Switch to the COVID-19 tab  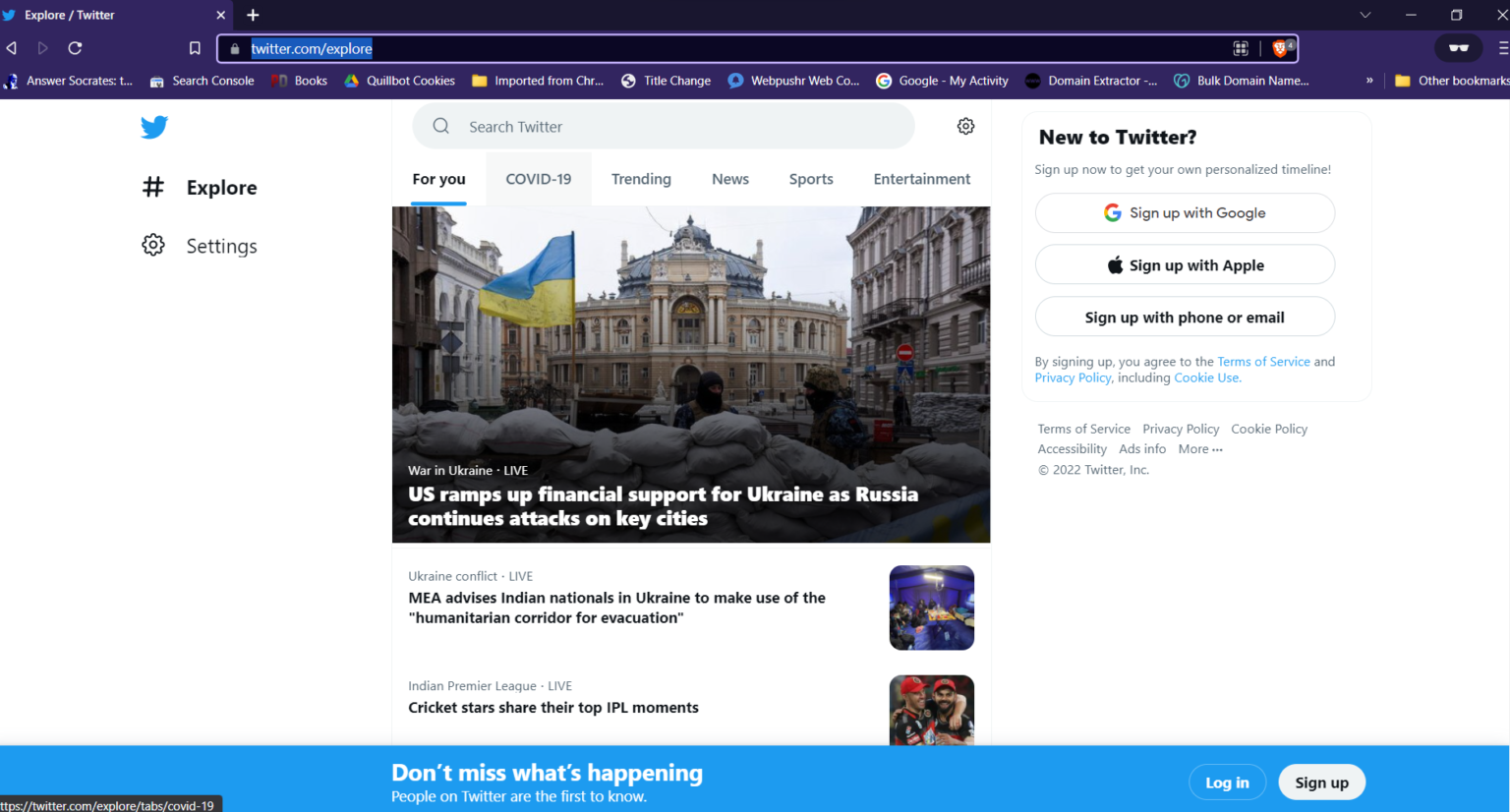click(x=539, y=179)
